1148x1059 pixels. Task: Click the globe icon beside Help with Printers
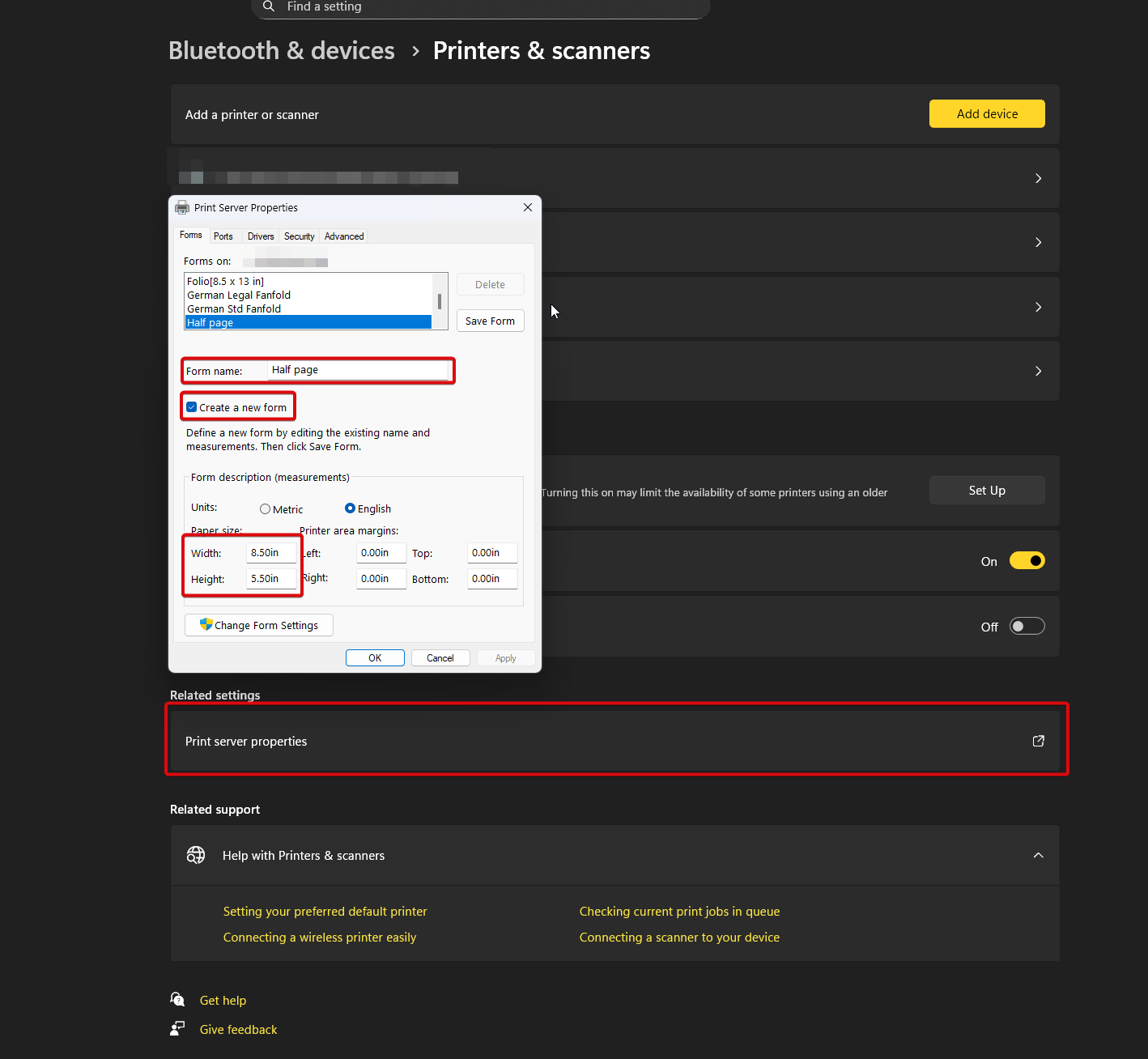[x=196, y=855]
